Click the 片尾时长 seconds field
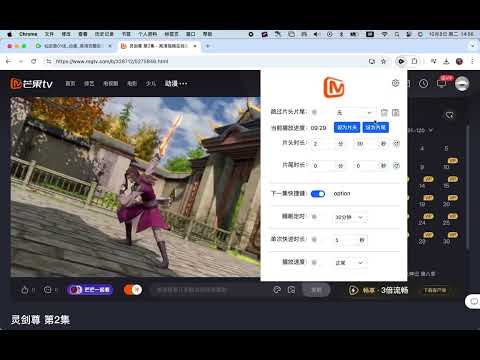480x360 pixels. [x=366, y=165]
